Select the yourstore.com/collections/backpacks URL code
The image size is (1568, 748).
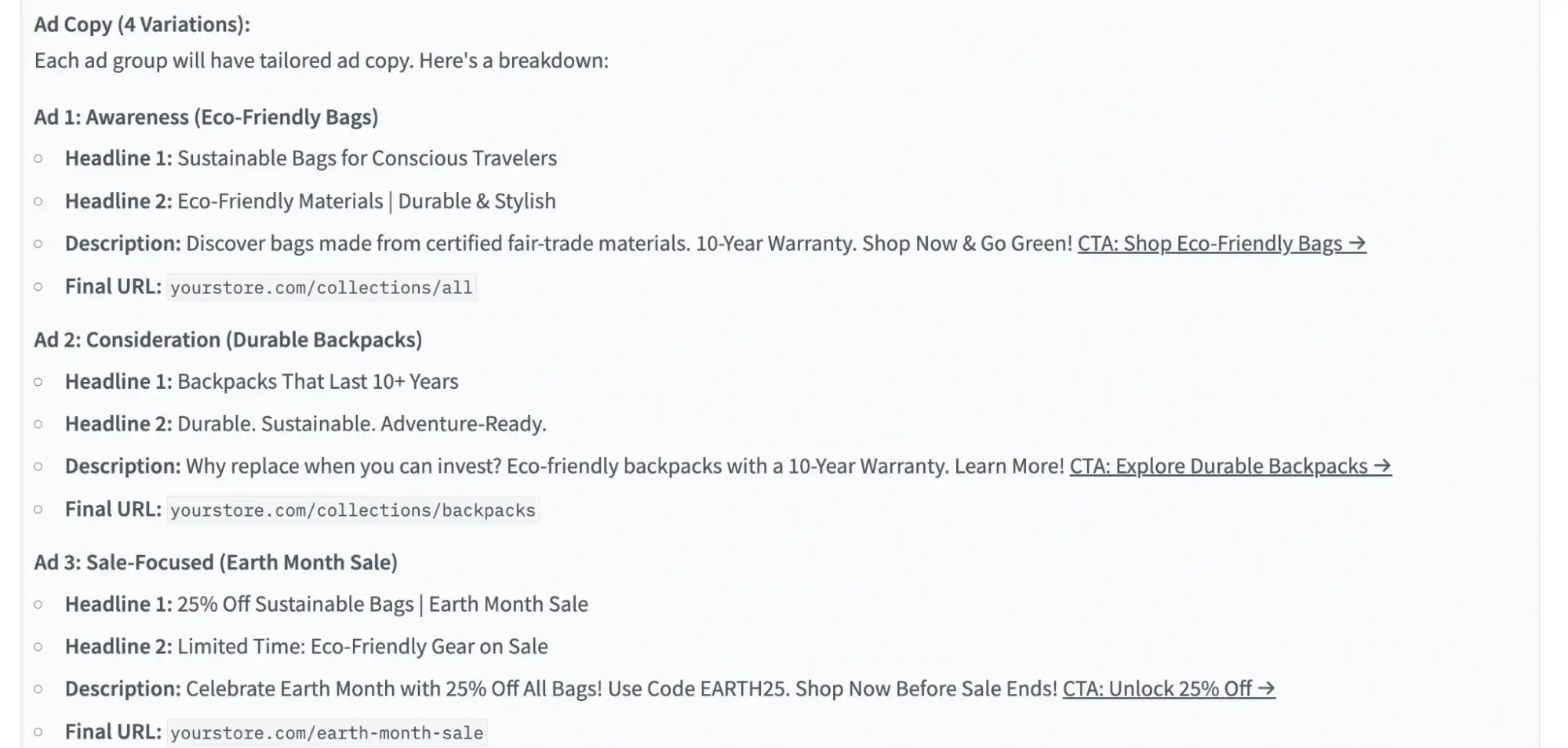tap(352, 510)
